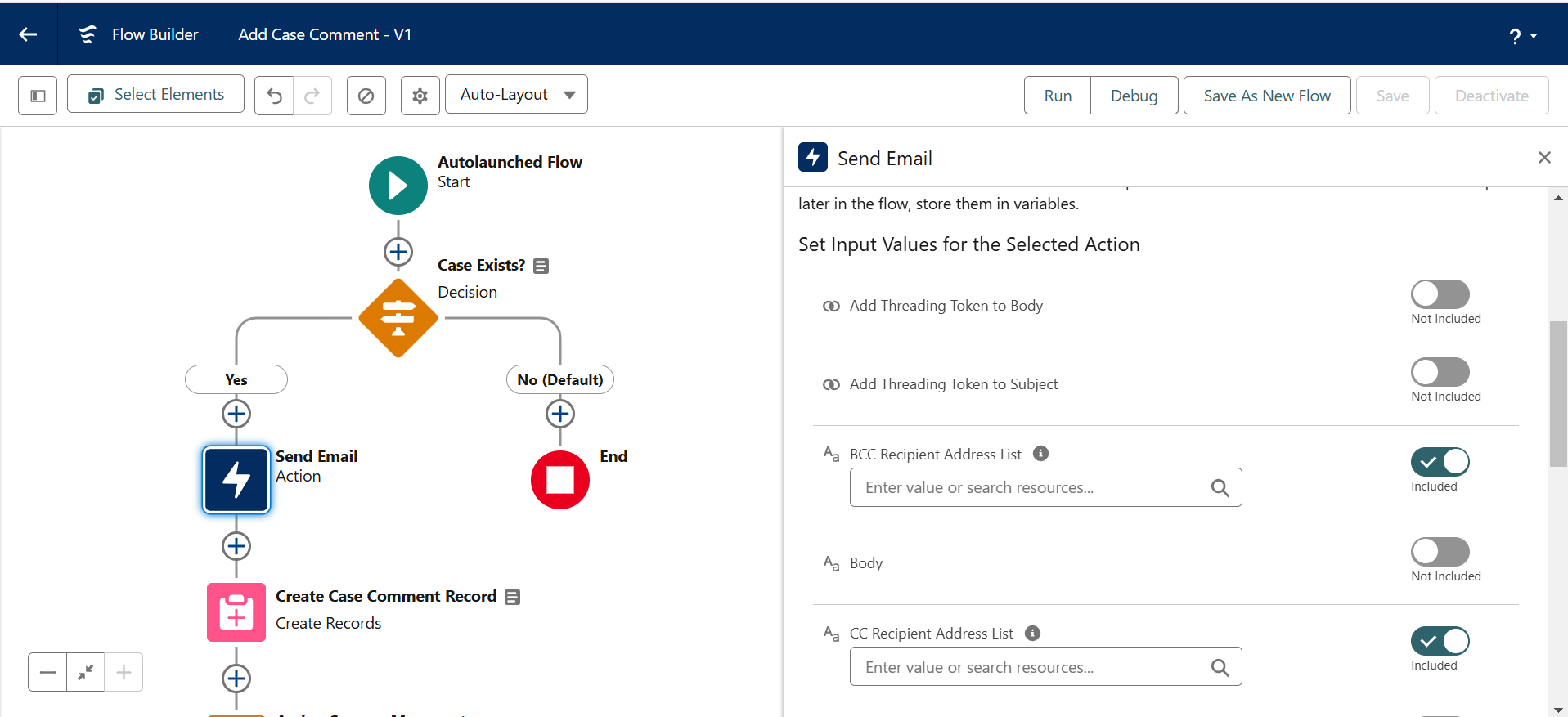
Task: Click Save As New Flow
Action: [x=1267, y=96]
